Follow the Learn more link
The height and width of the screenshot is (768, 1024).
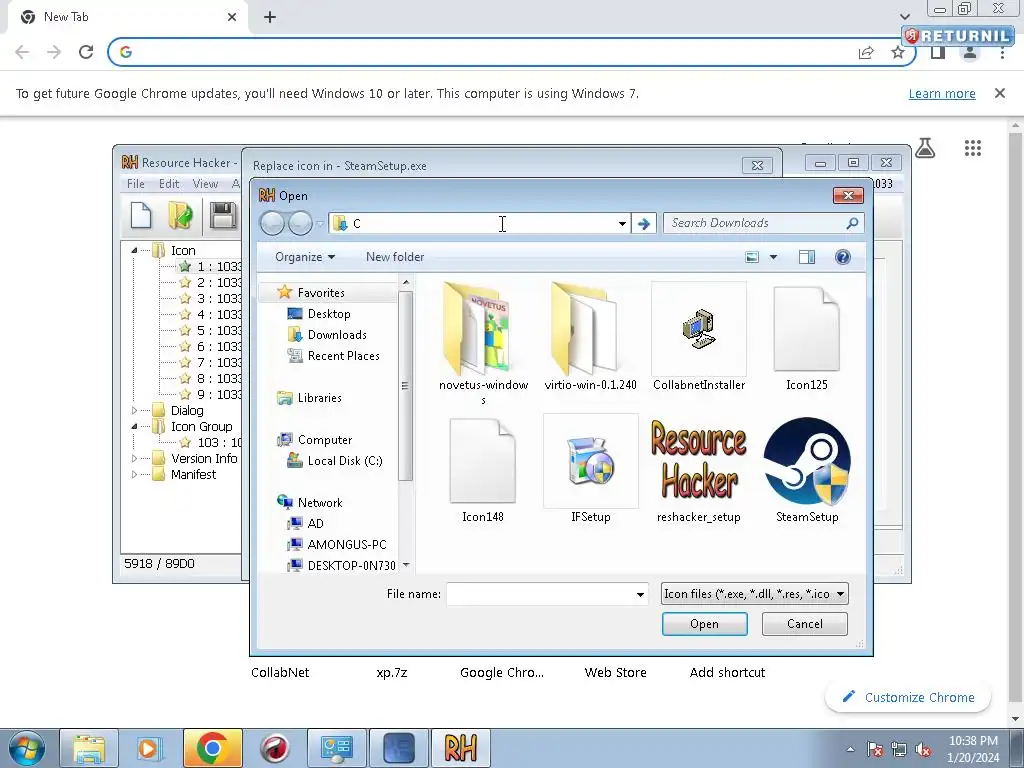point(942,94)
